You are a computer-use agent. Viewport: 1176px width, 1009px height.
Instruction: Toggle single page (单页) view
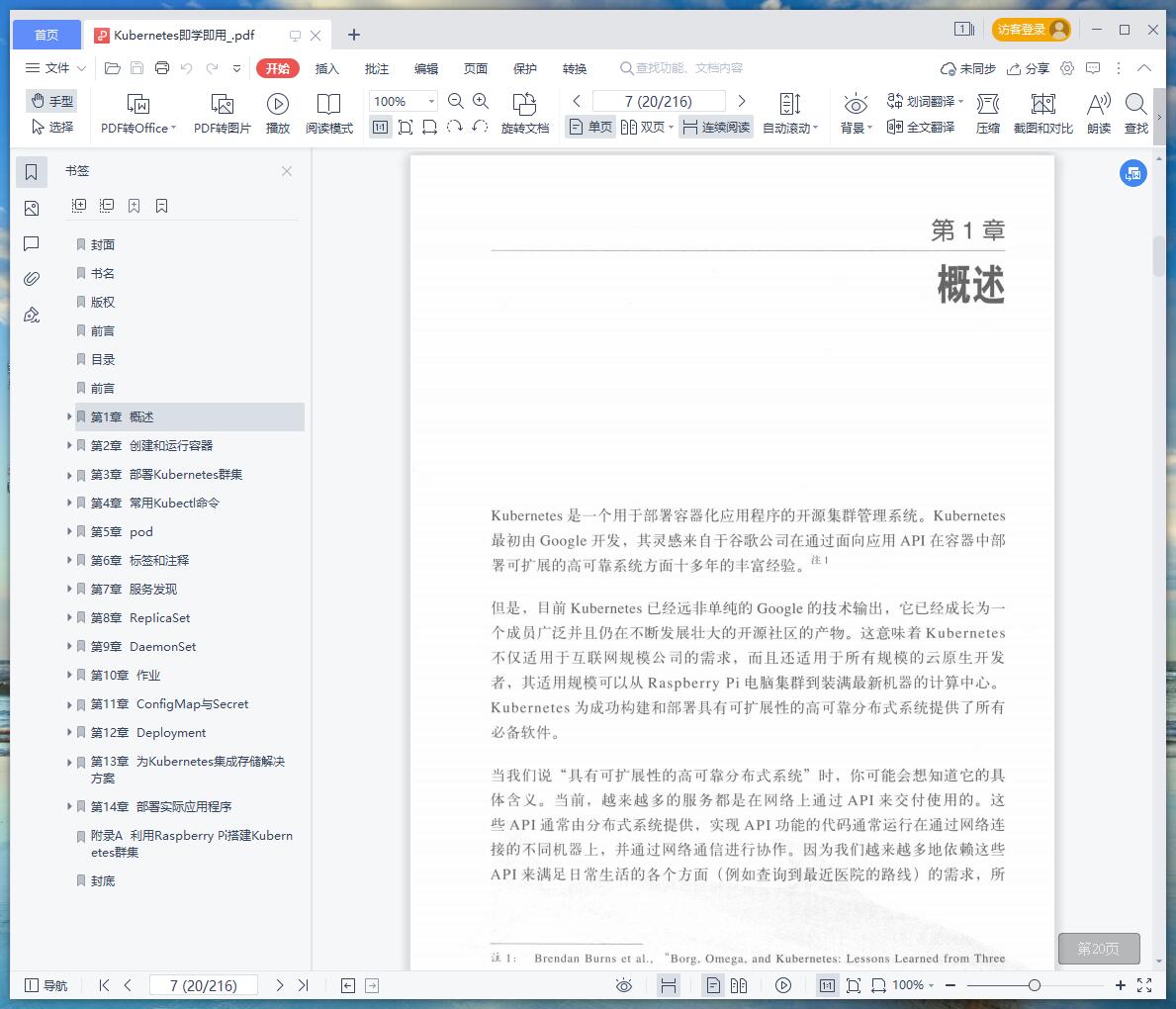click(590, 128)
